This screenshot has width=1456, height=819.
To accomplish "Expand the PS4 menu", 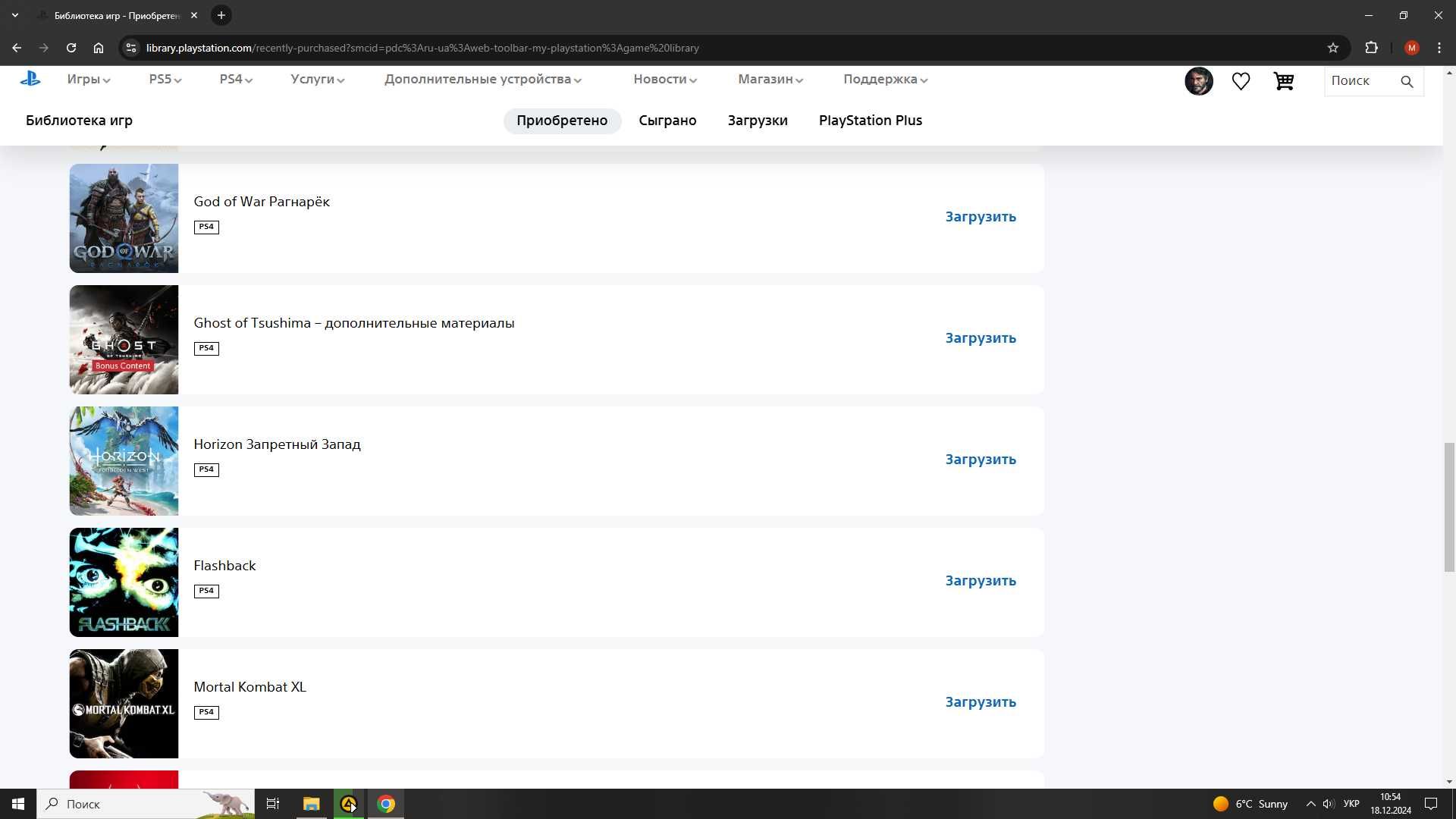I will coord(236,79).
